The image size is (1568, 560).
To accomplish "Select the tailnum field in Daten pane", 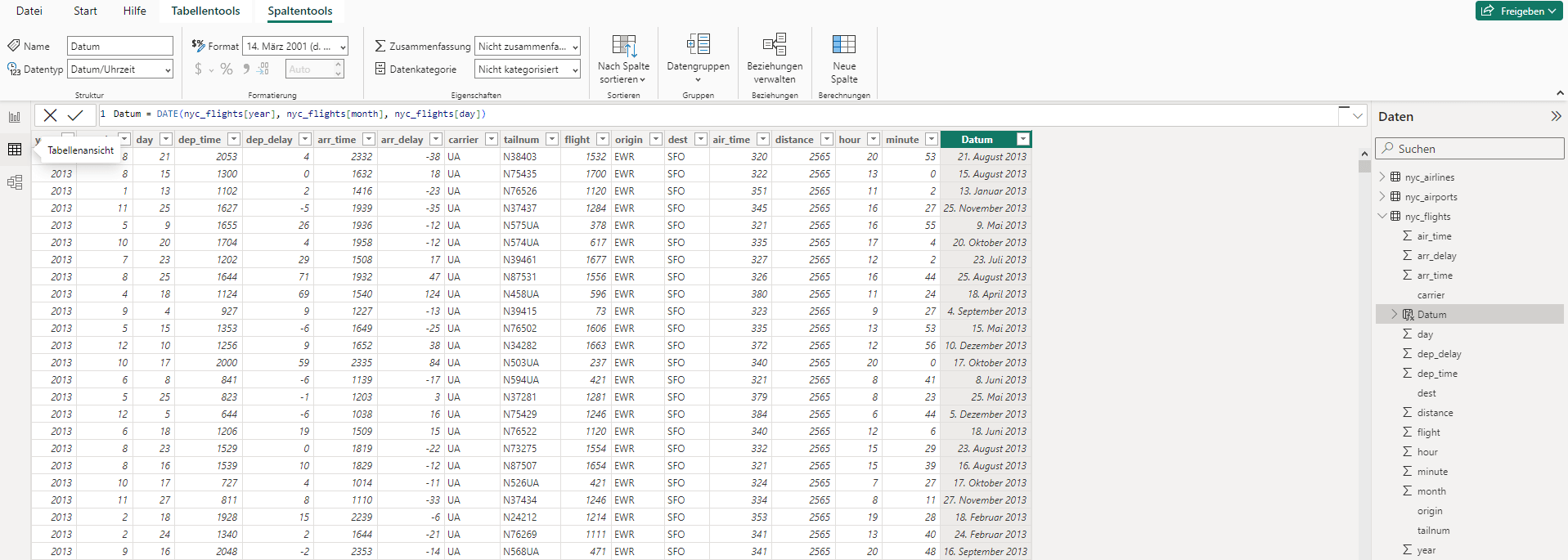I will (1433, 531).
